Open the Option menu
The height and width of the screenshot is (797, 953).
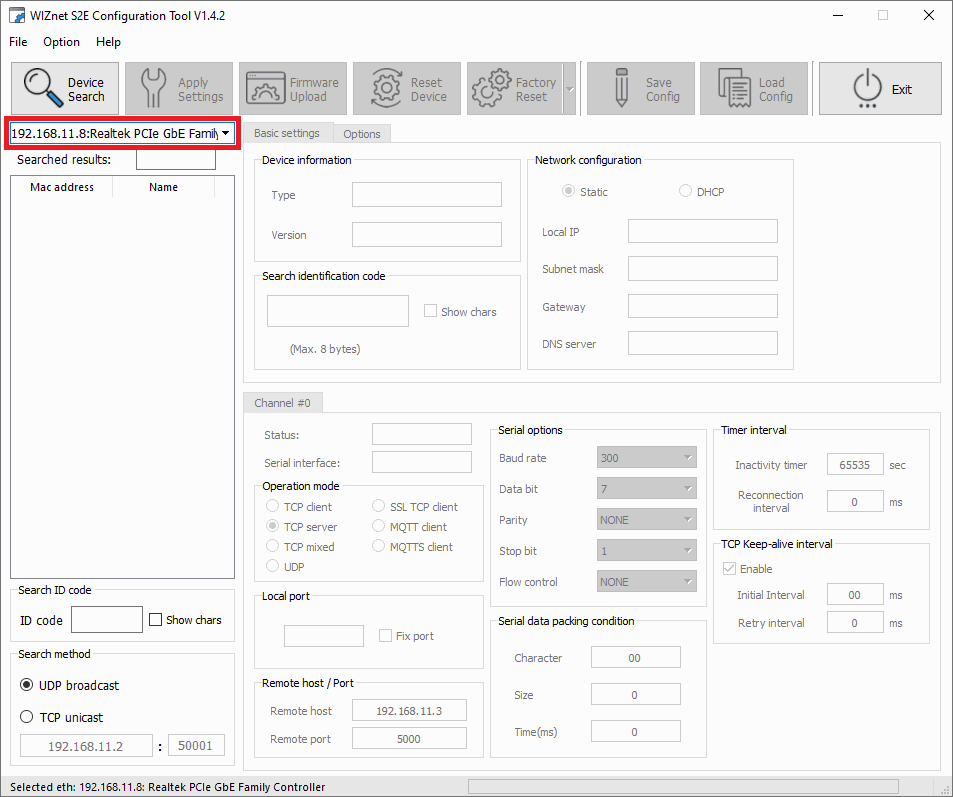tap(61, 42)
